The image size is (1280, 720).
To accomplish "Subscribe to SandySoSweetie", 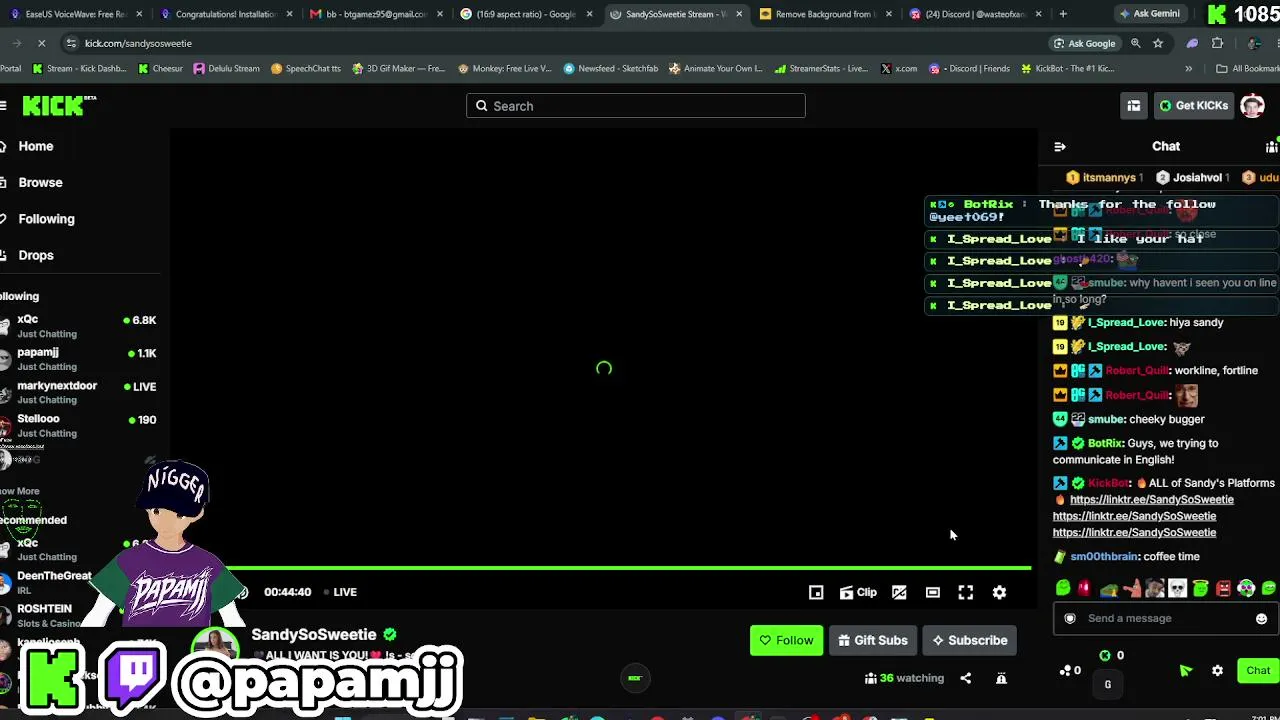I will 969,640.
